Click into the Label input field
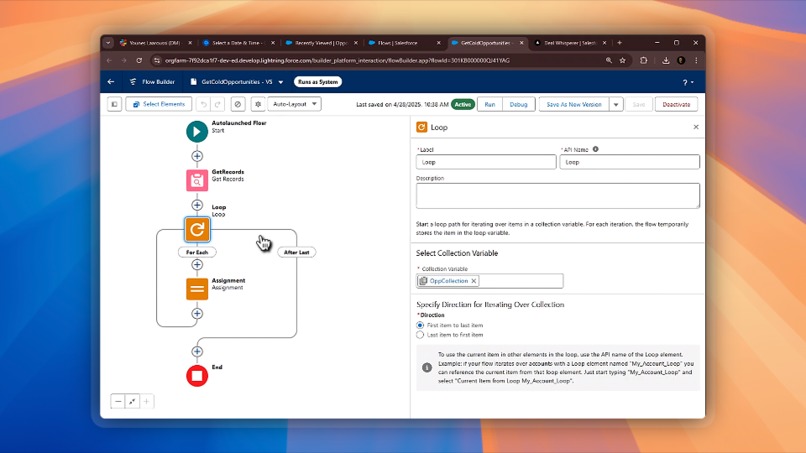The image size is (806, 453). tap(486, 162)
